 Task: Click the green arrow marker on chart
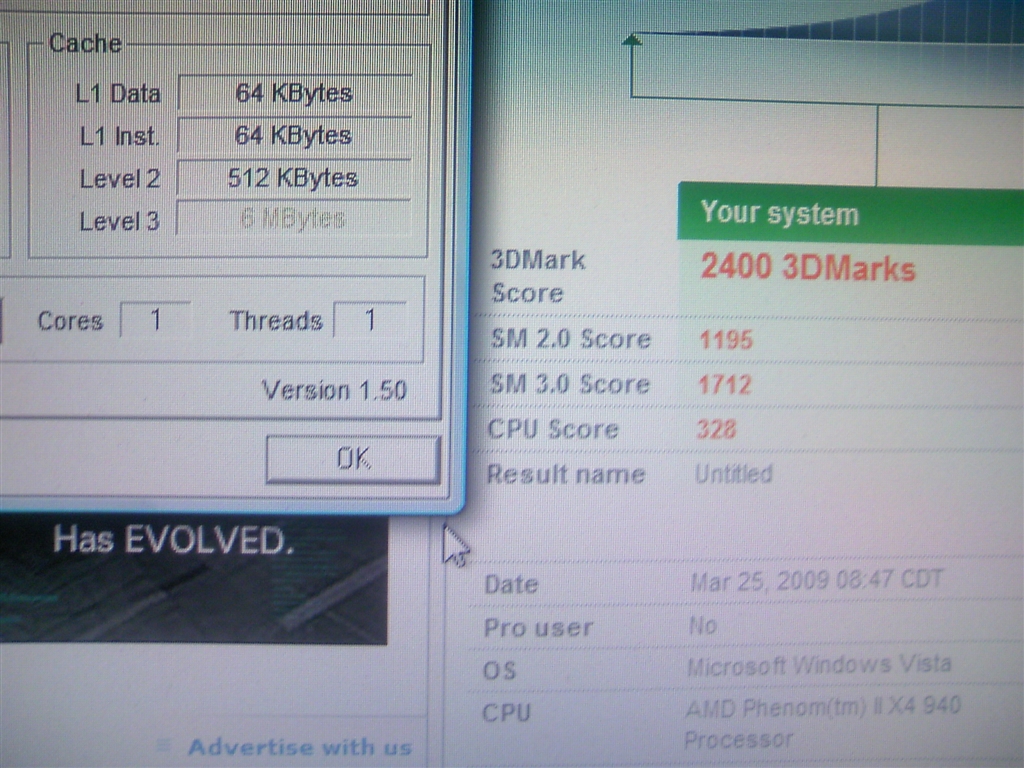point(632,40)
